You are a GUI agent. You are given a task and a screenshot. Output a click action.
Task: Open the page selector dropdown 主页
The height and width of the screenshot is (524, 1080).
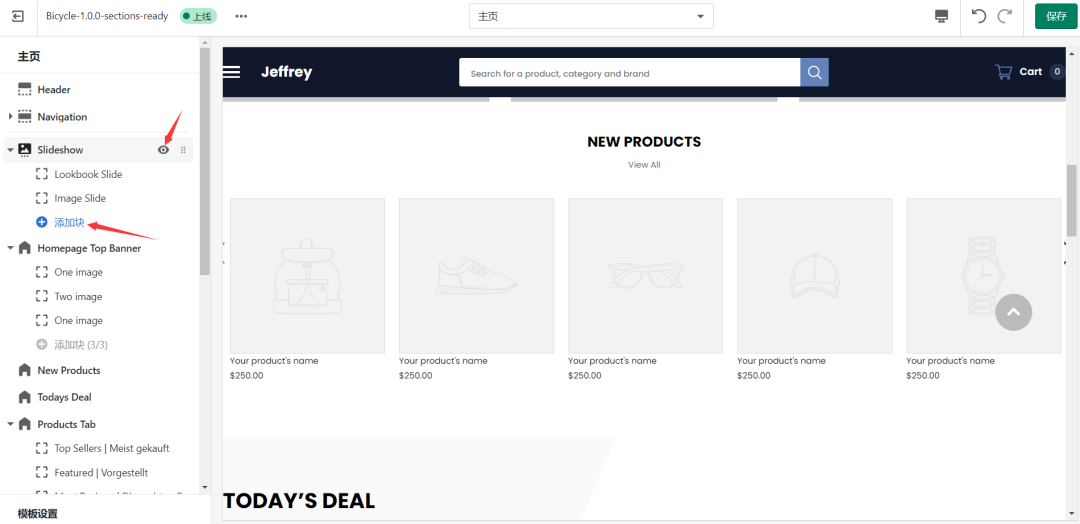tap(591, 16)
